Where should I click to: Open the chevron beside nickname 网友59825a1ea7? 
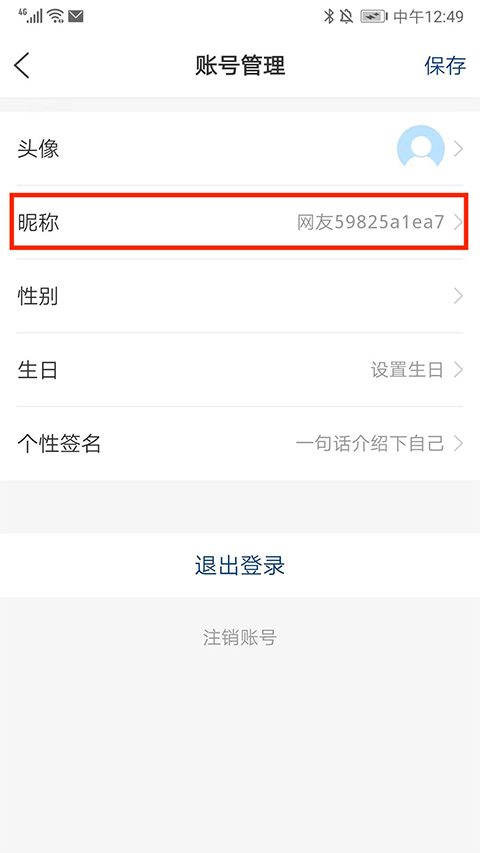pos(458,222)
